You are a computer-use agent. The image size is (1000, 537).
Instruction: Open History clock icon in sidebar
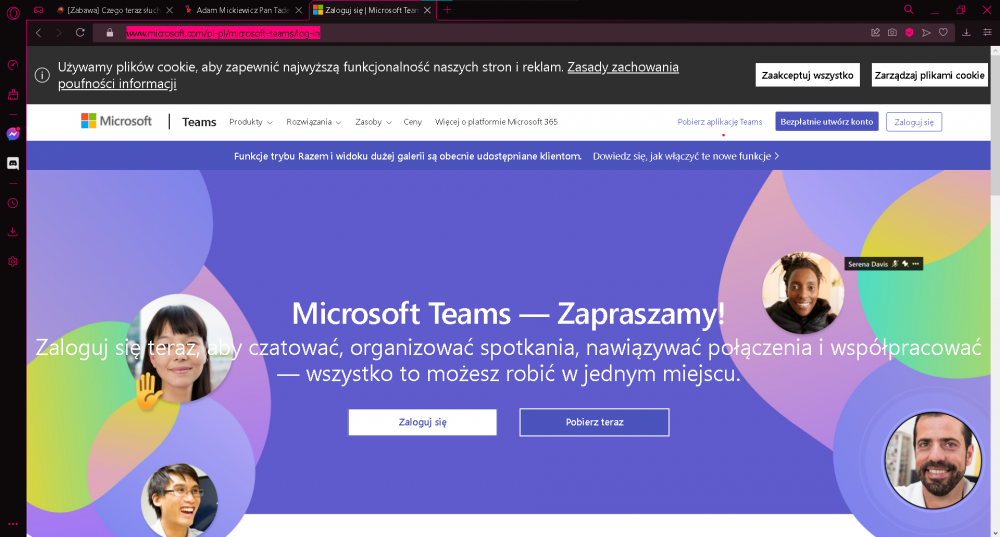point(13,203)
